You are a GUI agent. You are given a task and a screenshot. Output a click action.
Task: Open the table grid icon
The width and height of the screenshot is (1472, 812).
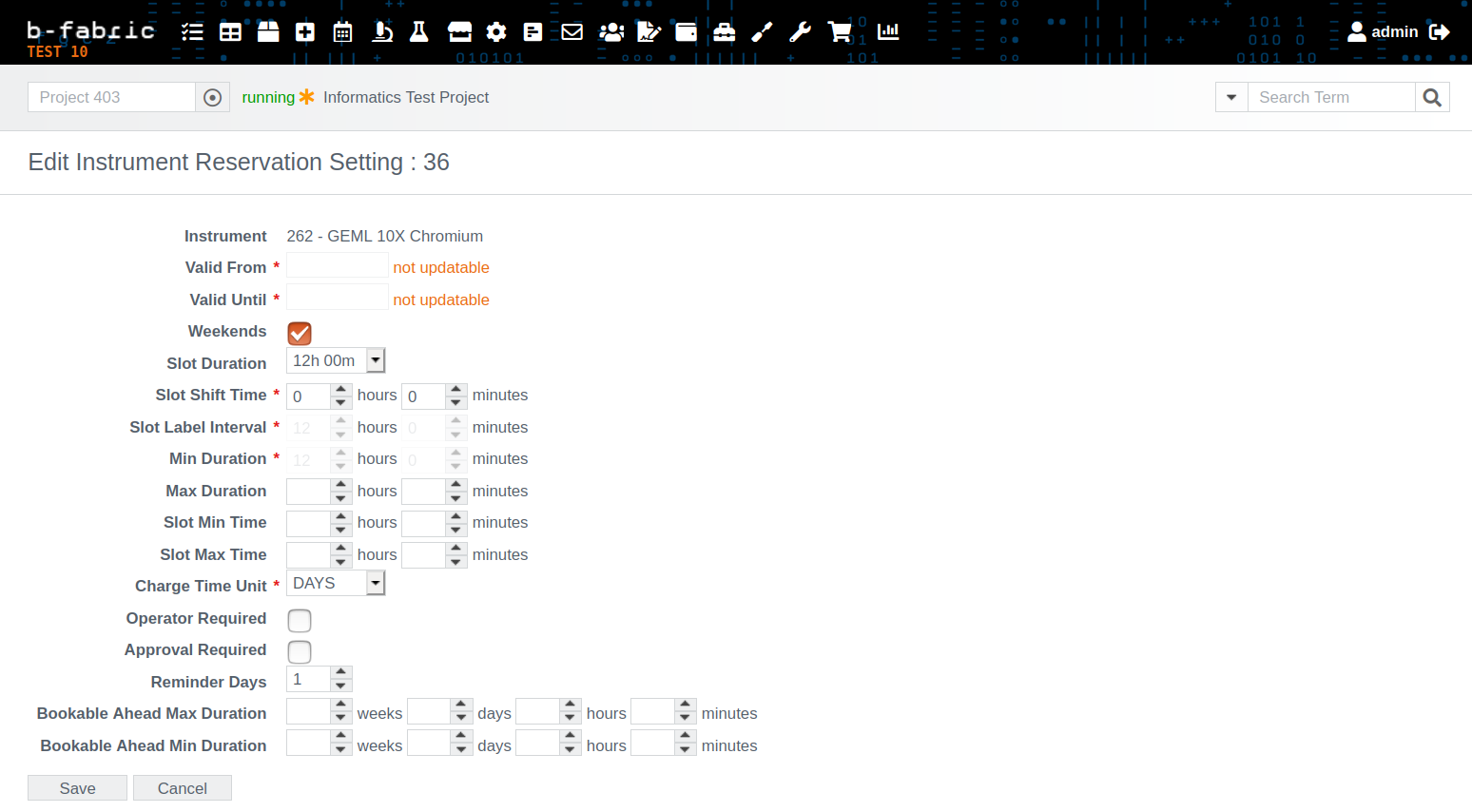click(x=230, y=32)
